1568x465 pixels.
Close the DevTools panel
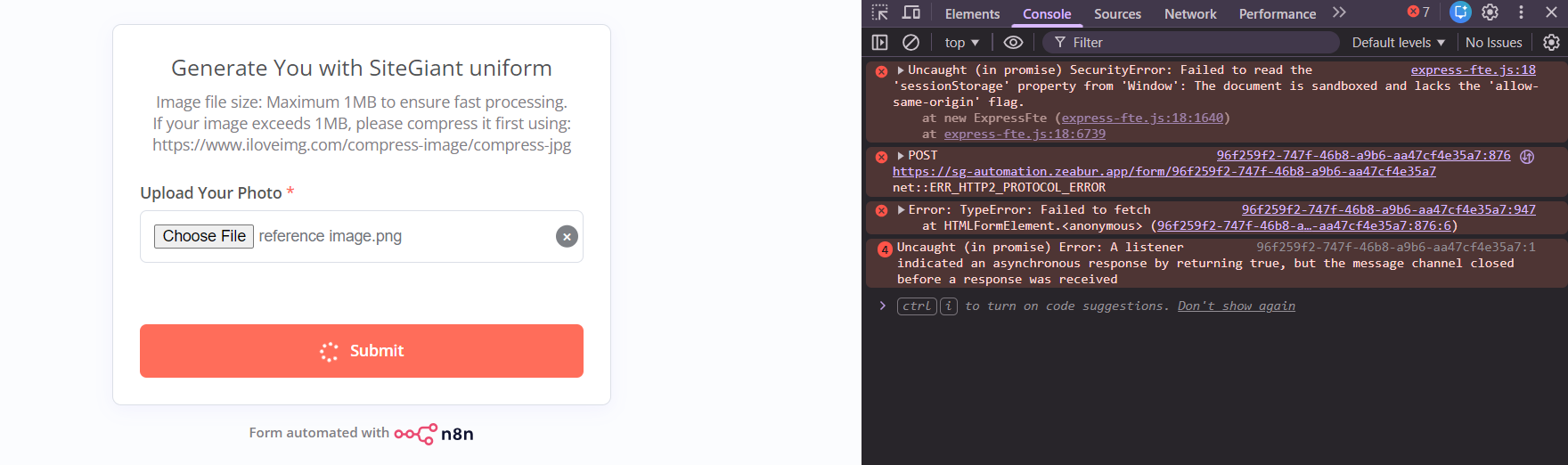1551,12
